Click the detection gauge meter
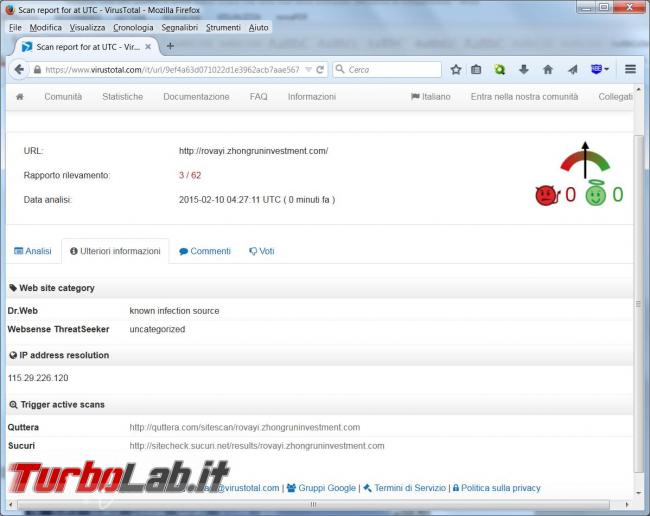 click(585, 160)
